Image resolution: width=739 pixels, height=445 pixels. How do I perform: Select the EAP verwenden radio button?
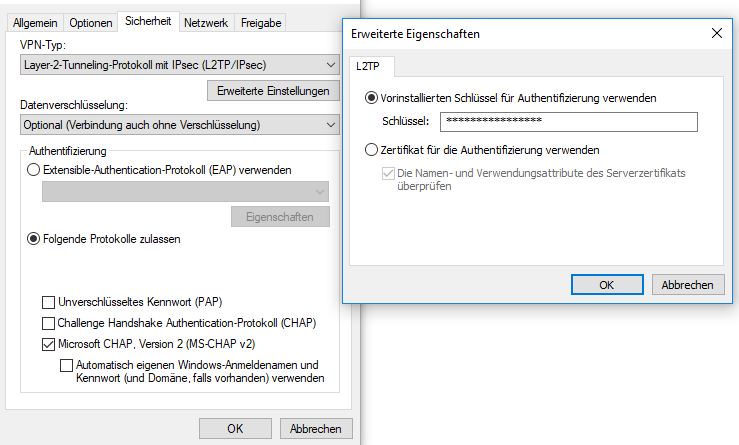[33, 170]
